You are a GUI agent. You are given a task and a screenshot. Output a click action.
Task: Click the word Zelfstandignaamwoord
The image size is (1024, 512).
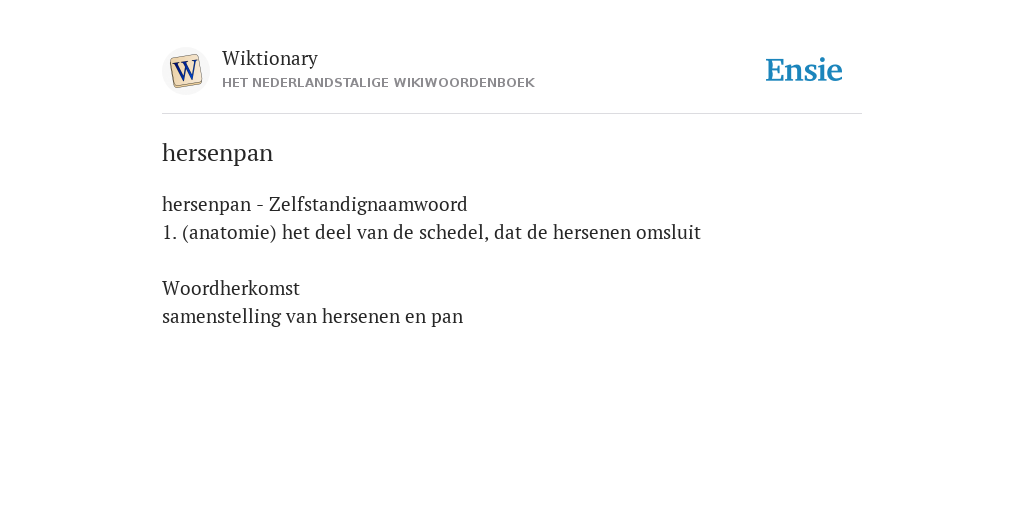(368, 204)
